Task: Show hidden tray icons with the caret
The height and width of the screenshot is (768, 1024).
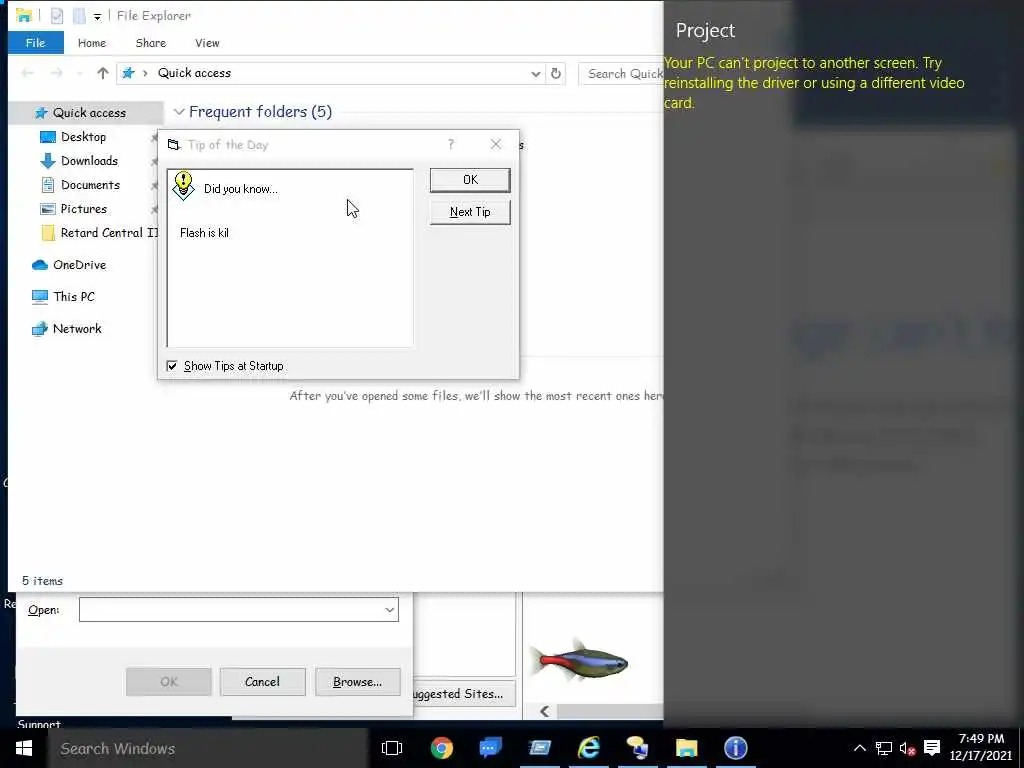Action: point(859,748)
